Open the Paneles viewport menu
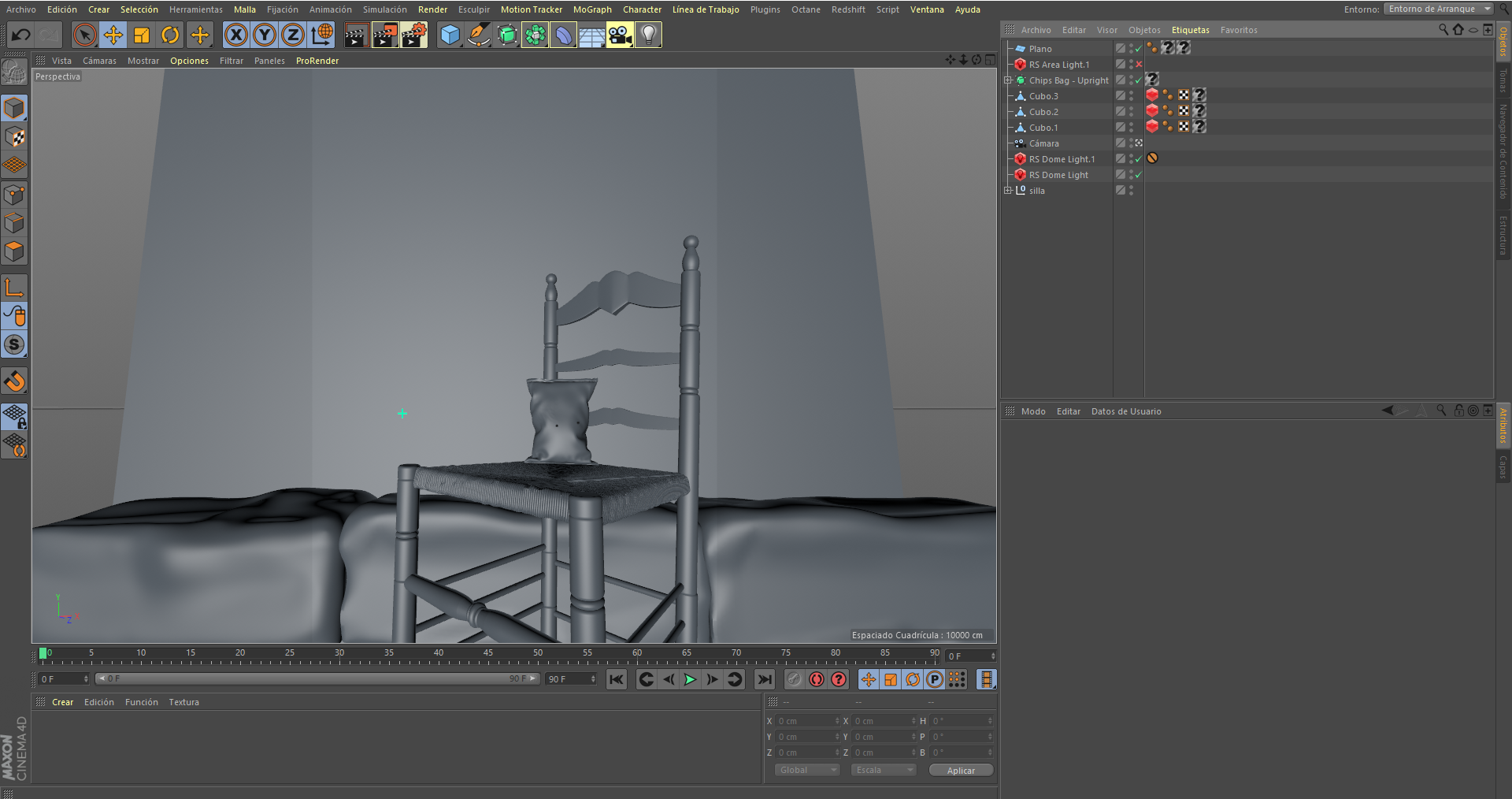This screenshot has width=1512, height=799. click(x=269, y=61)
